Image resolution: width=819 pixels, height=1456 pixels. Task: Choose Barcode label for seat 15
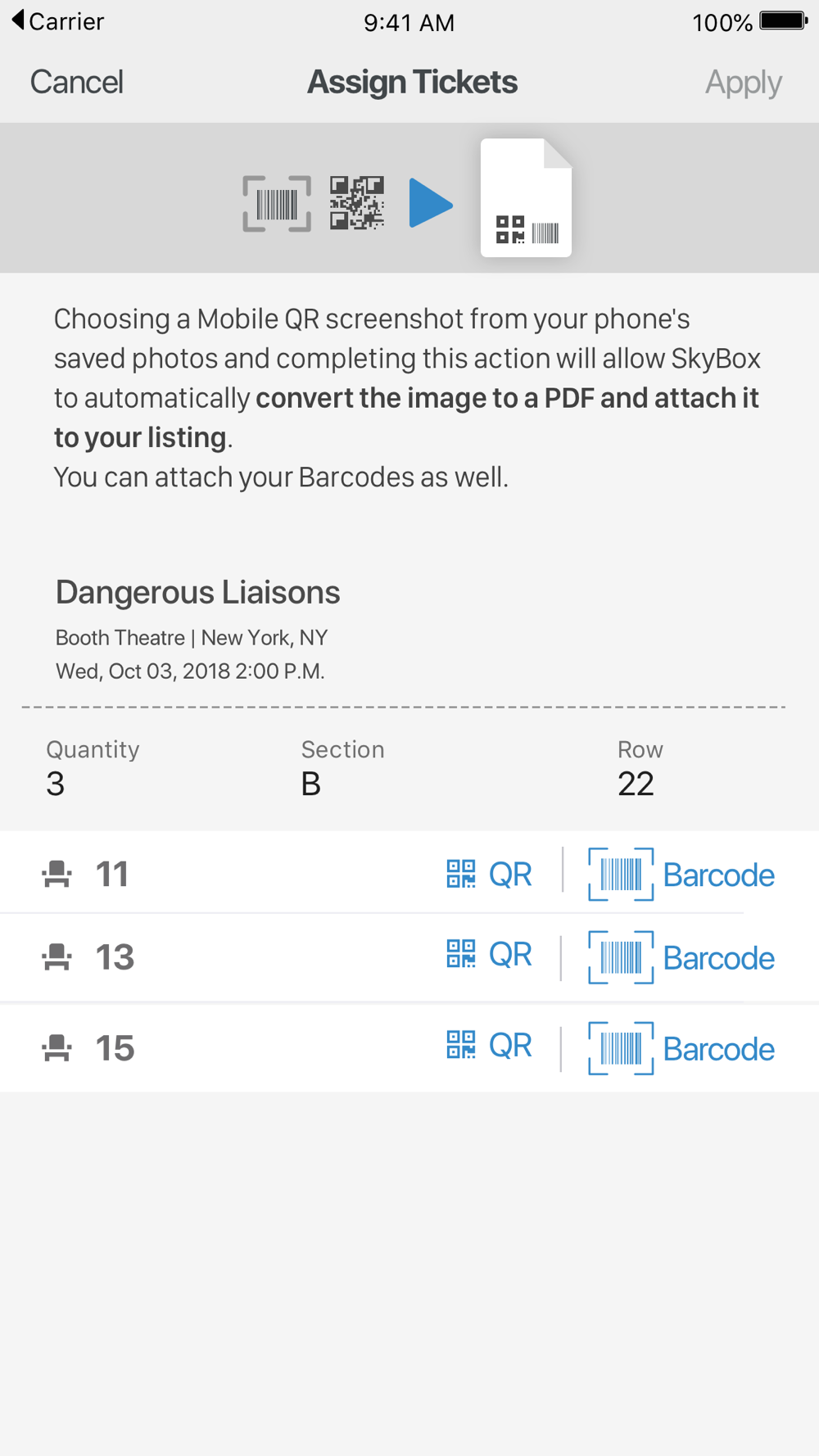(718, 1049)
